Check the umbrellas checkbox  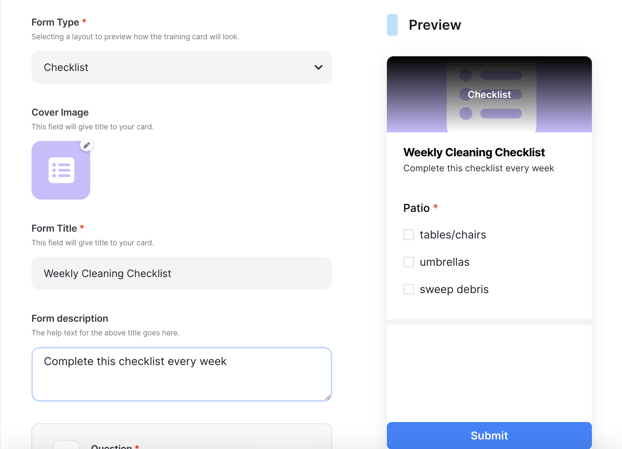(409, 262)
